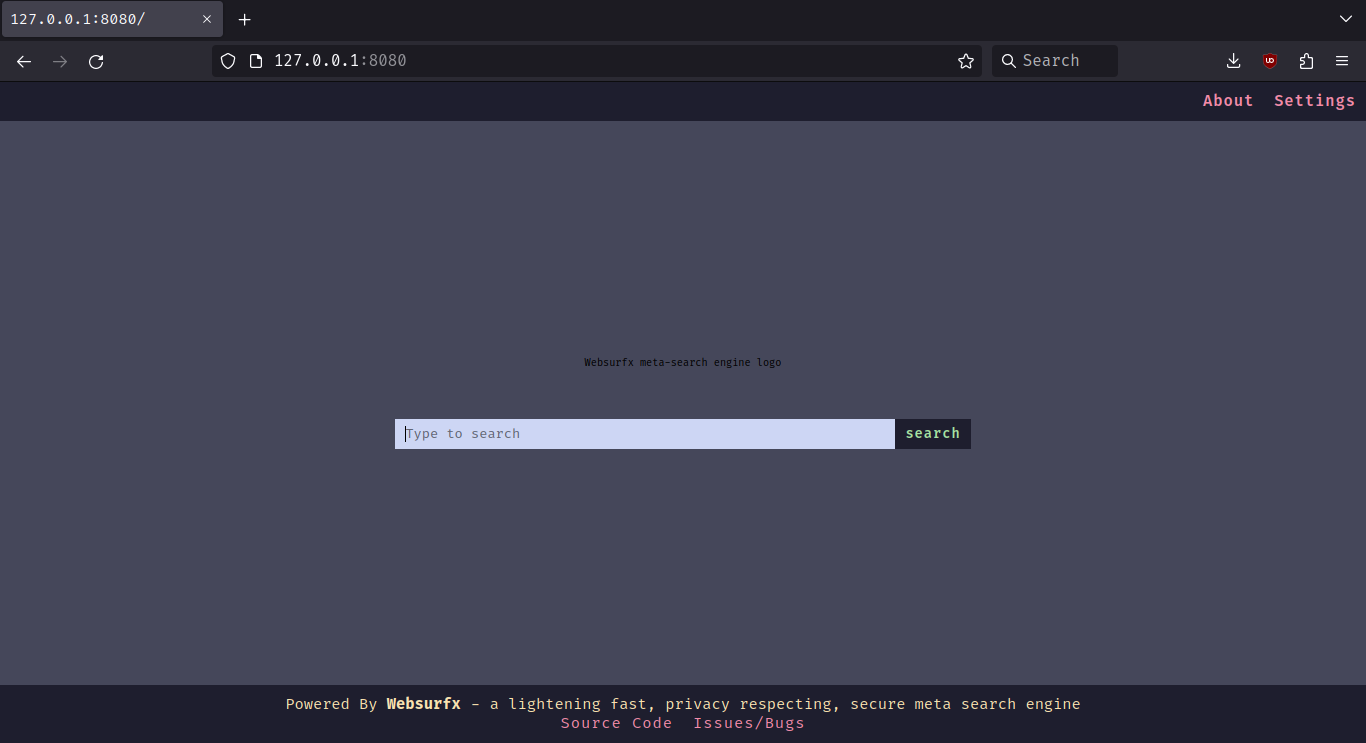Image resolution: width=1366 pixels, height=743 pixels.
Task: Reload the current page
Action: pyautogui.click(x=96, y=61)
